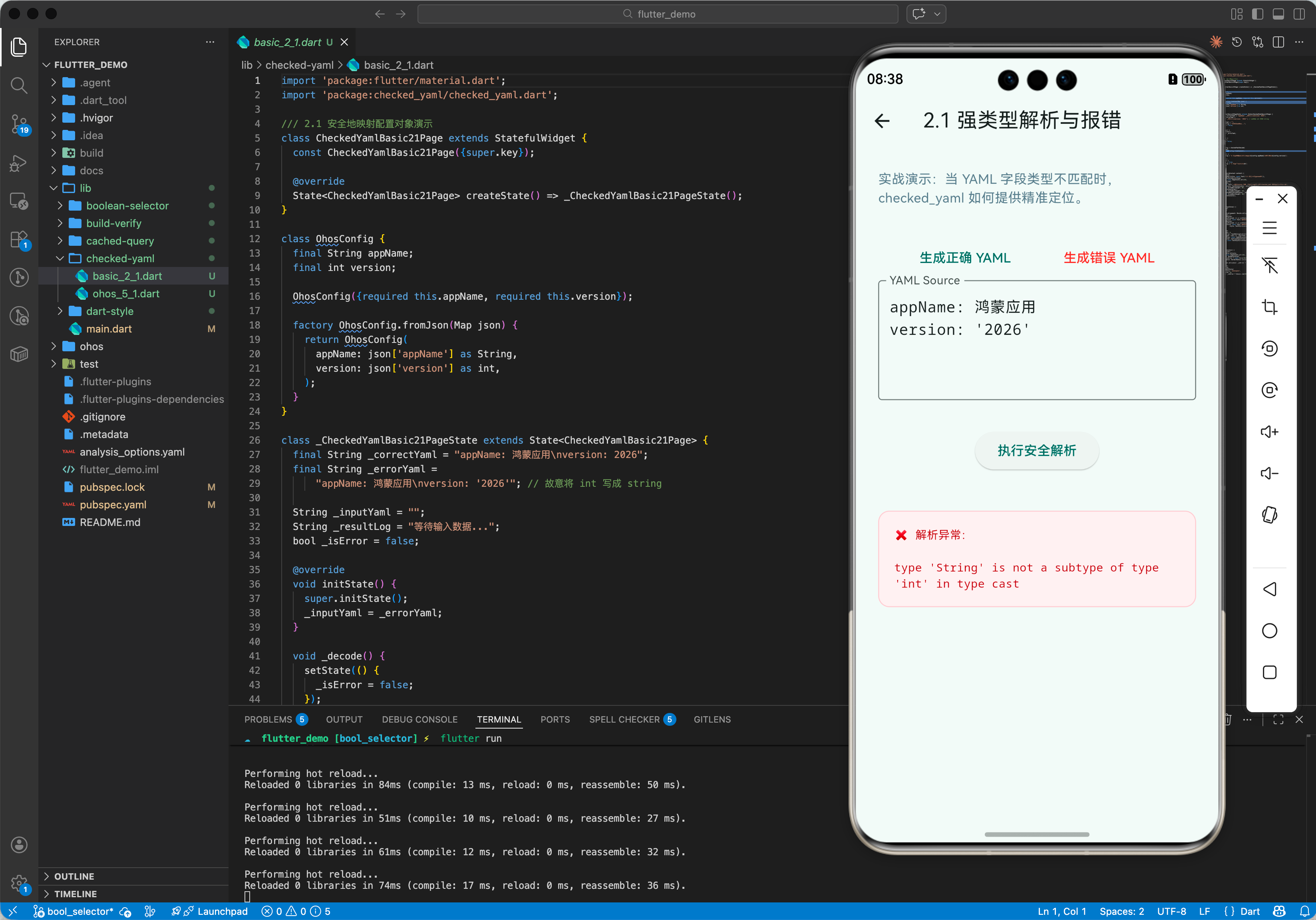Switch to the DEBUG CONSOLE tab
The image size is (1316, 920).
pyautogui.click(x=419, y=719)
